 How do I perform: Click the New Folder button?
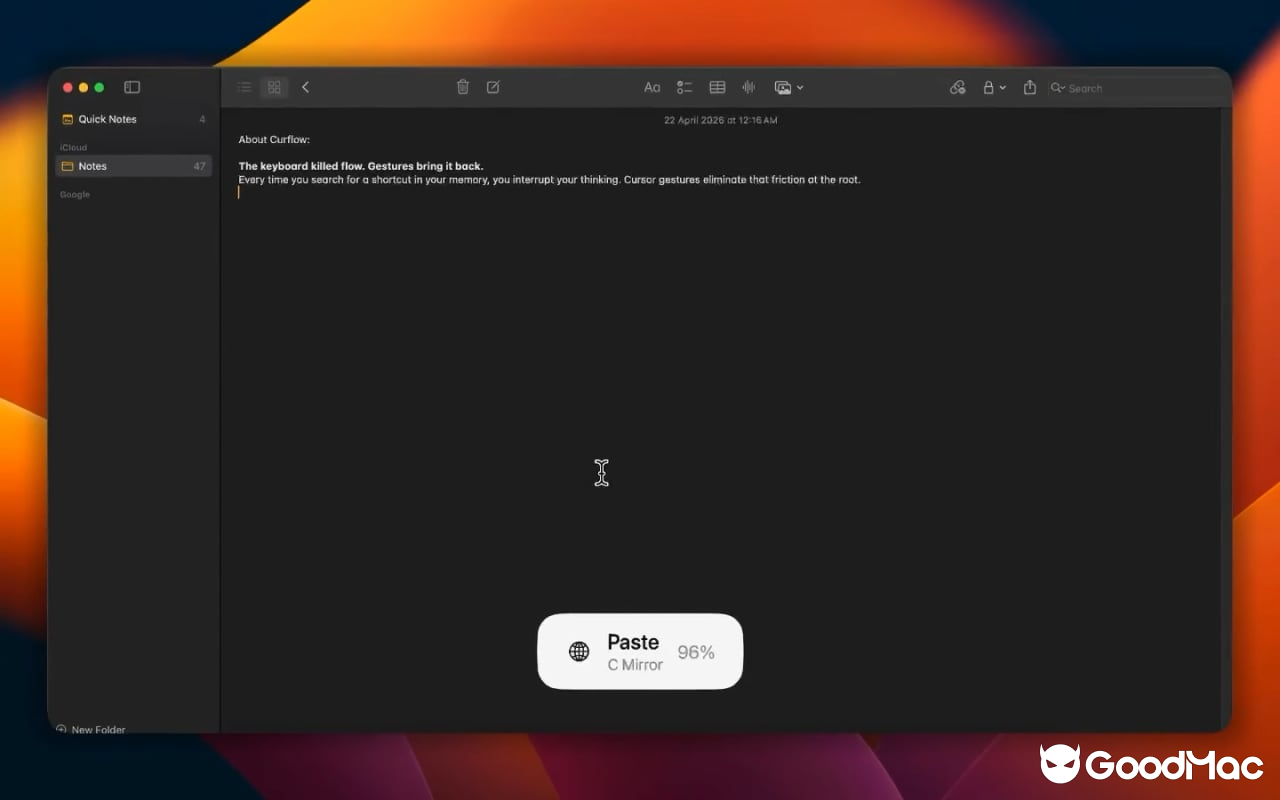pos(90,730)
